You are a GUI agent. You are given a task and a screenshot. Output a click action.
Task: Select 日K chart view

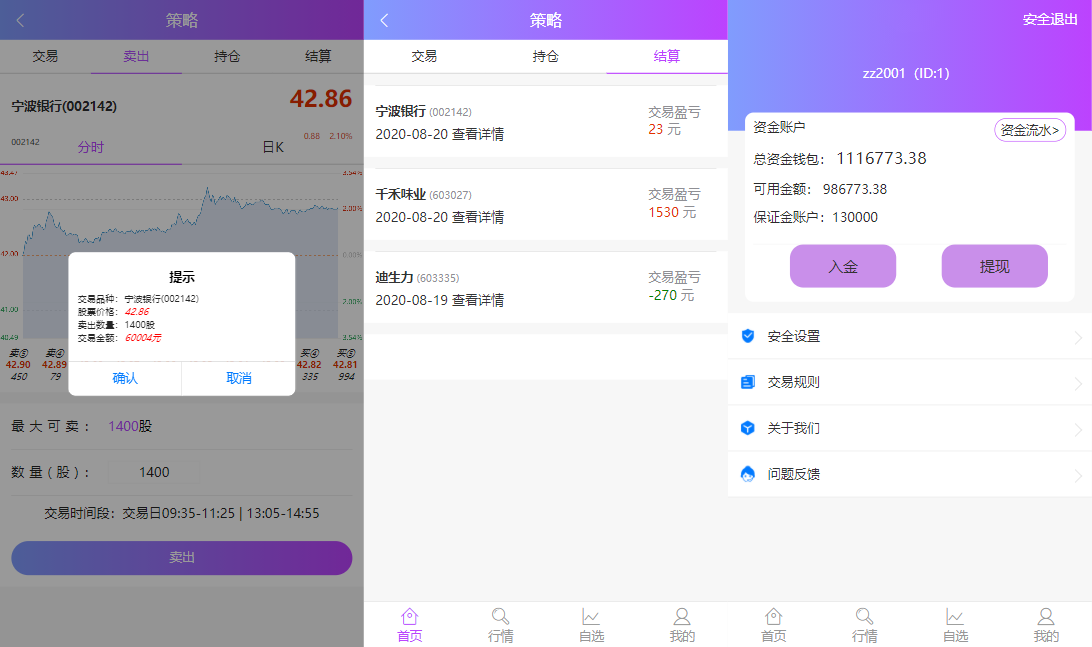pyautogui.click(x=273, y=147)
